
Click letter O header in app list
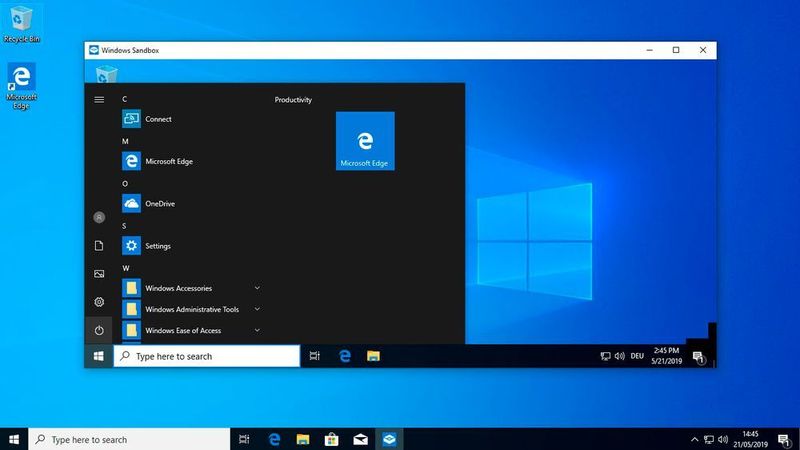point(125,184)
